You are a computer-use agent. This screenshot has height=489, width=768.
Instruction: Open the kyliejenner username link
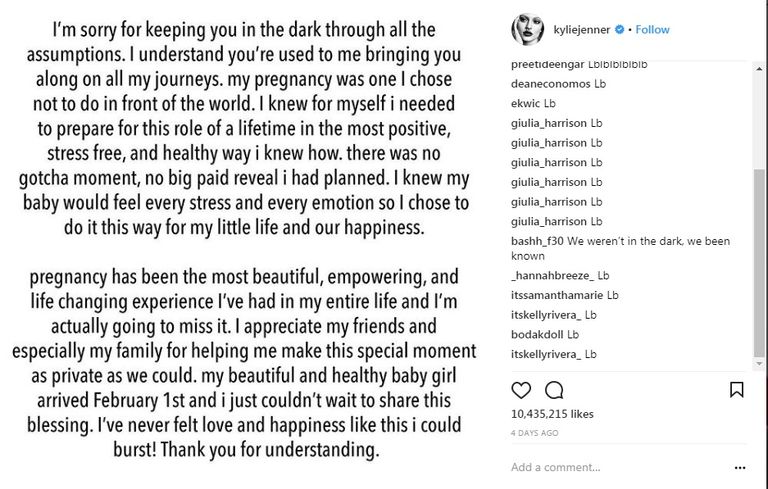579,30
